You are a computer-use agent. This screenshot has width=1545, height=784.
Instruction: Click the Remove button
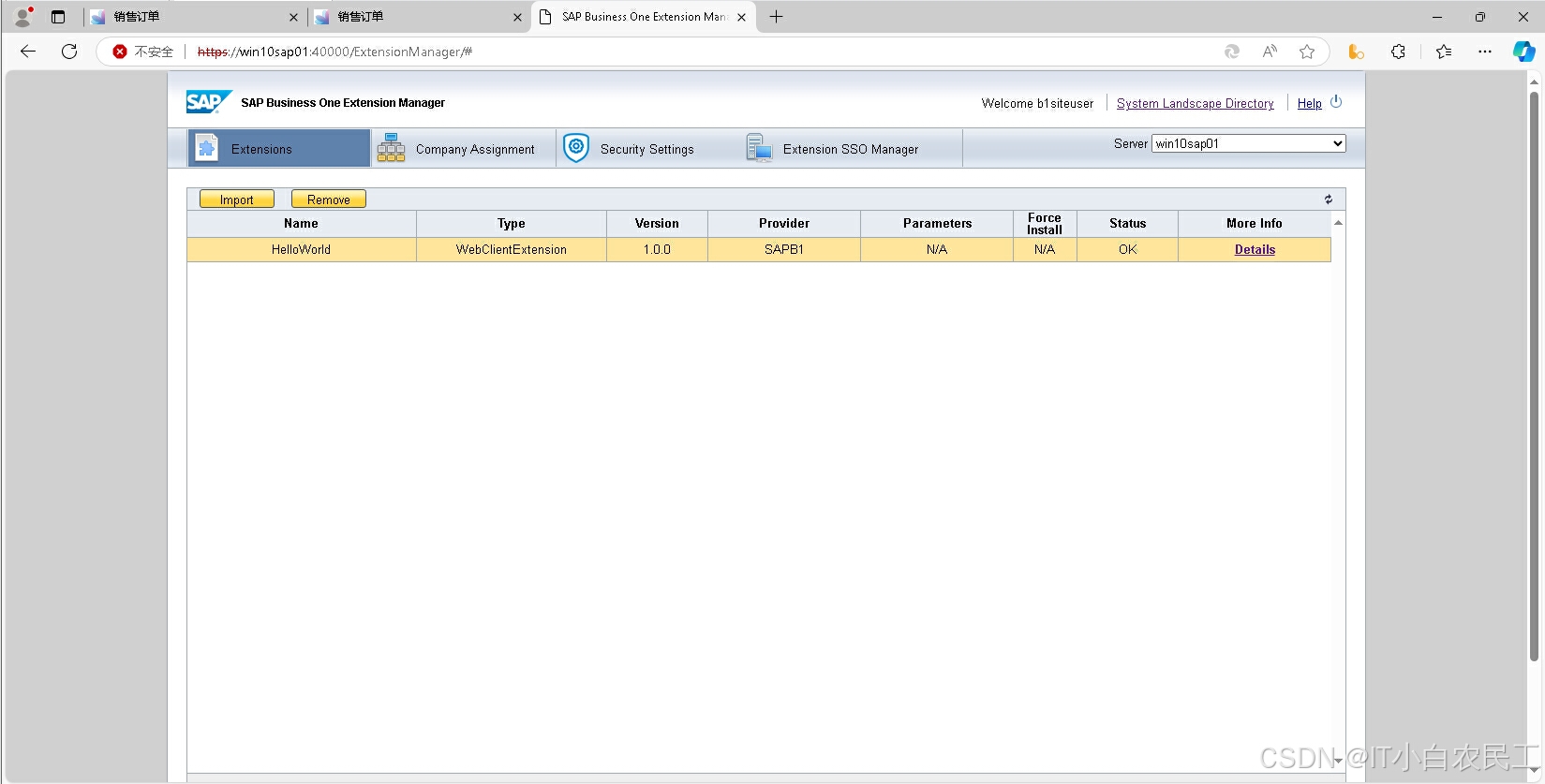(x=329, y=200)
